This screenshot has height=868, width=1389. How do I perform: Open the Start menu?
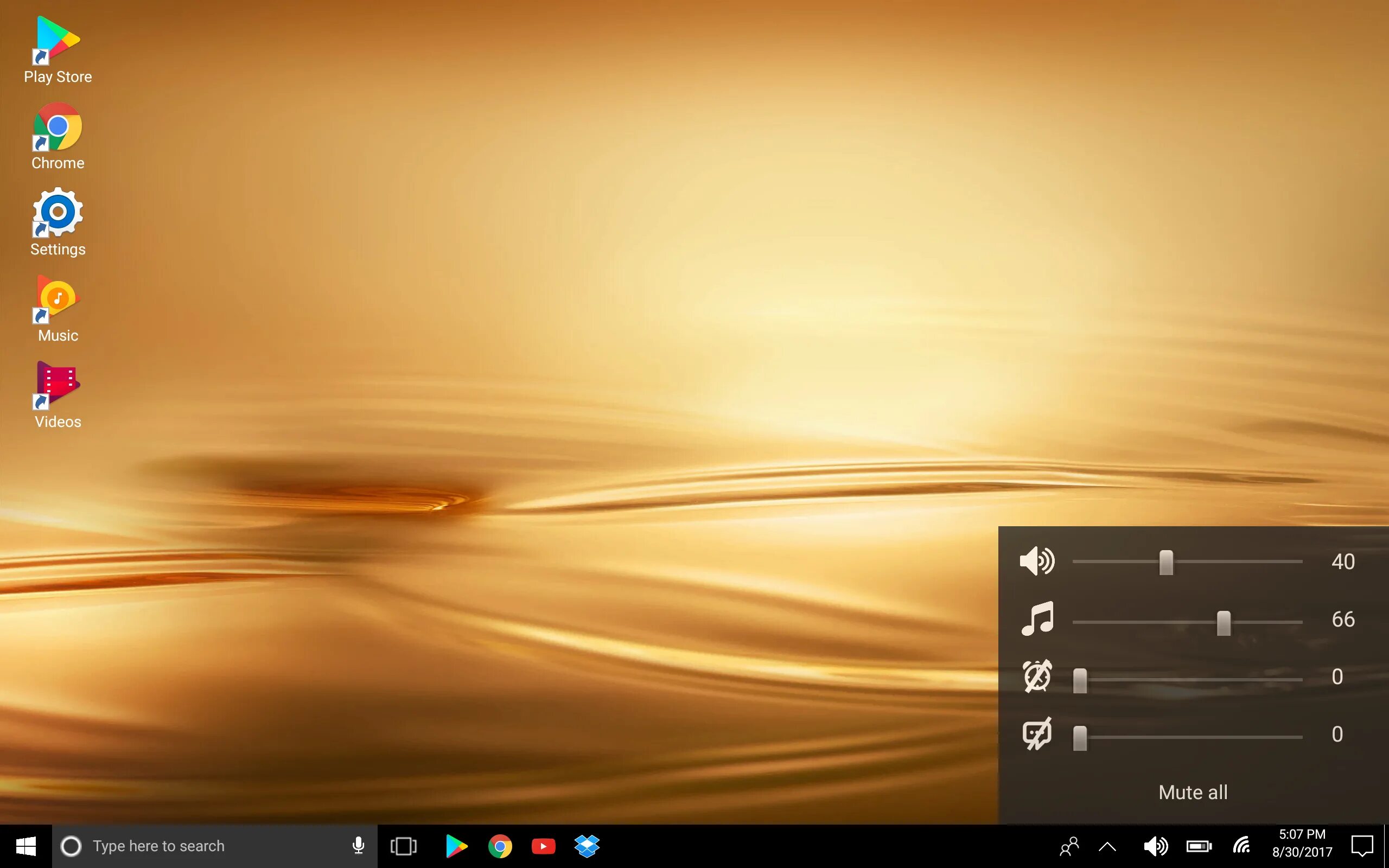pyautogui.click(x=26, y=846)
